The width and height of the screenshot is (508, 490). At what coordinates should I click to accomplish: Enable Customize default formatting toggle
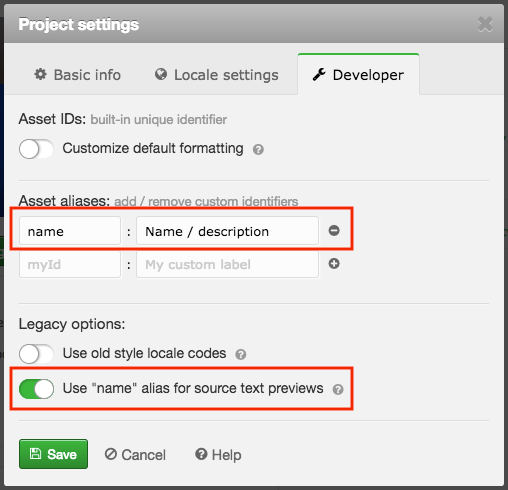pos(36,149)
